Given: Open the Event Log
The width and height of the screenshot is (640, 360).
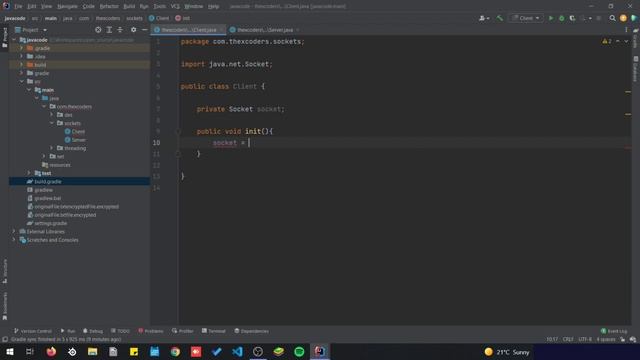Looking at the screenshot, I should [614, 331].
